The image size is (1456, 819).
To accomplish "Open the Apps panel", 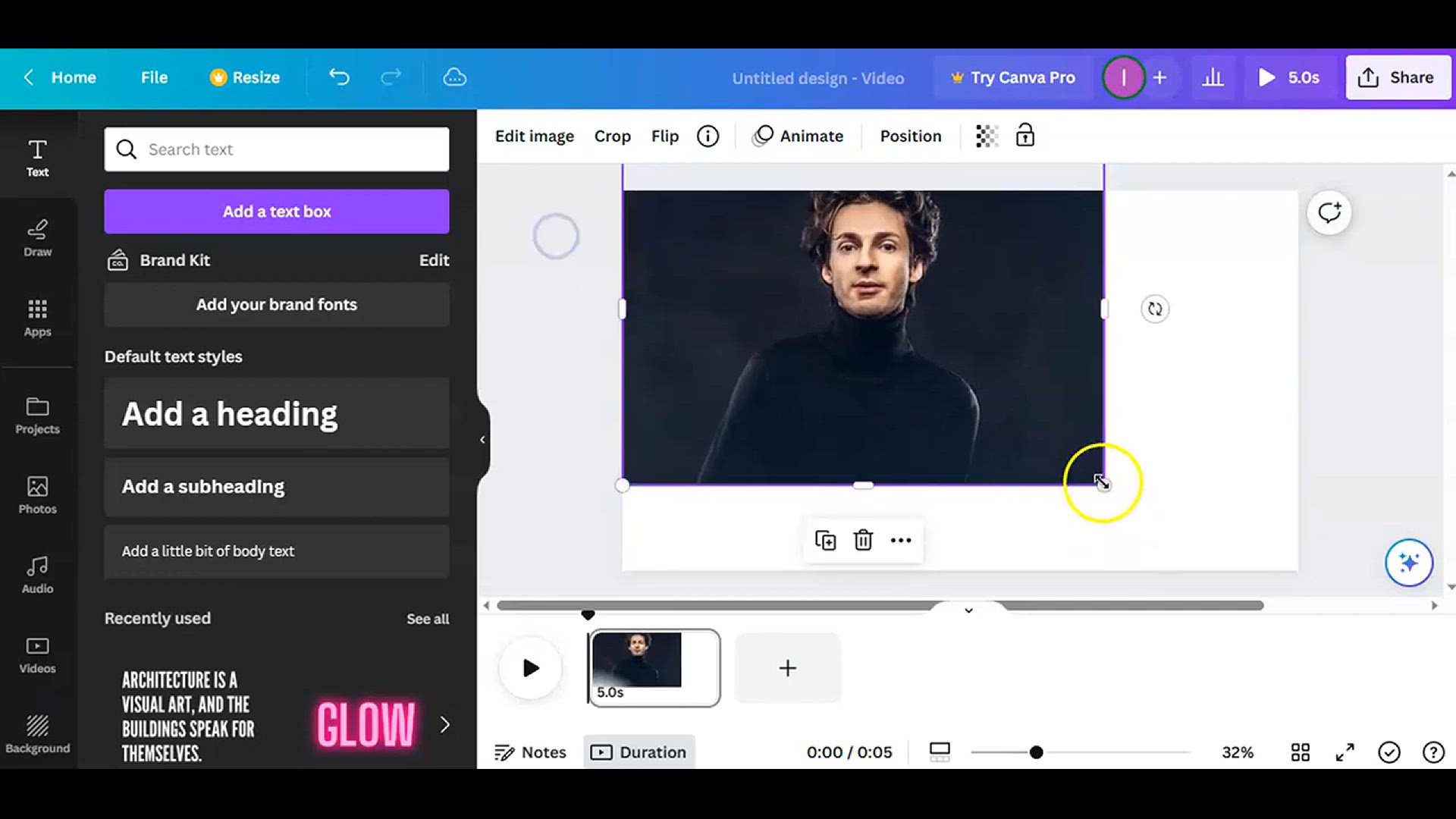I will (37, 318).
